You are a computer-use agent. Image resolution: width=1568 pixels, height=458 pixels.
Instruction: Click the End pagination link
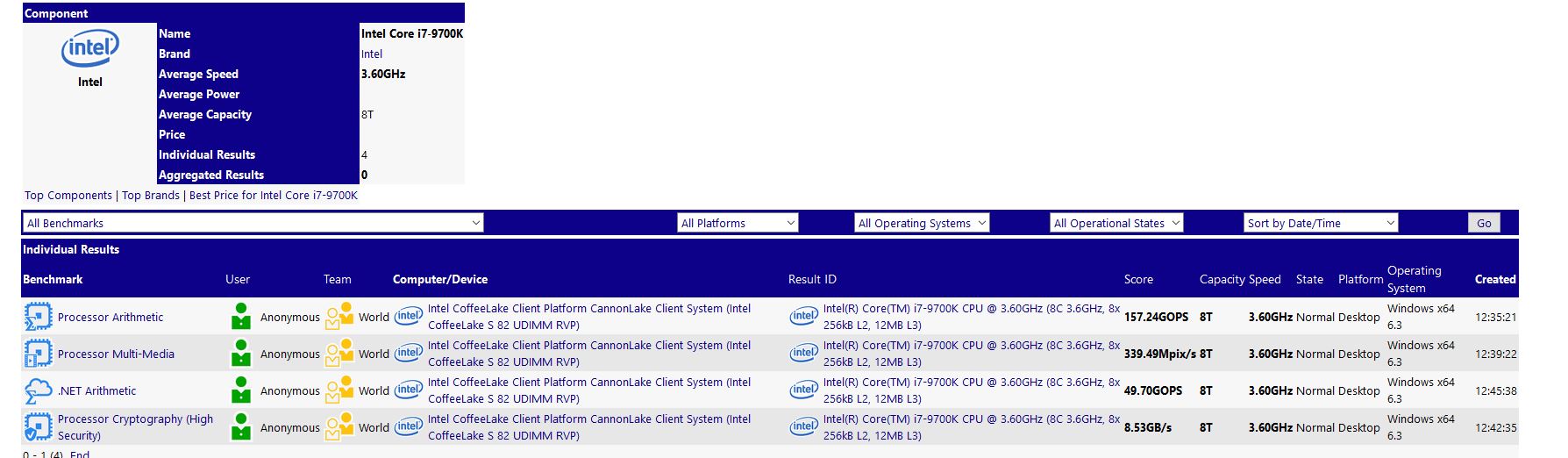point(80,454)
